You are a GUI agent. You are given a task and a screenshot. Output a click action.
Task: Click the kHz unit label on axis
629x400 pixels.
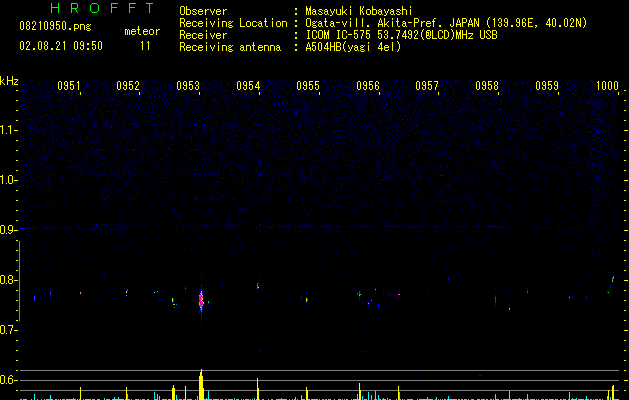(9, 81)
